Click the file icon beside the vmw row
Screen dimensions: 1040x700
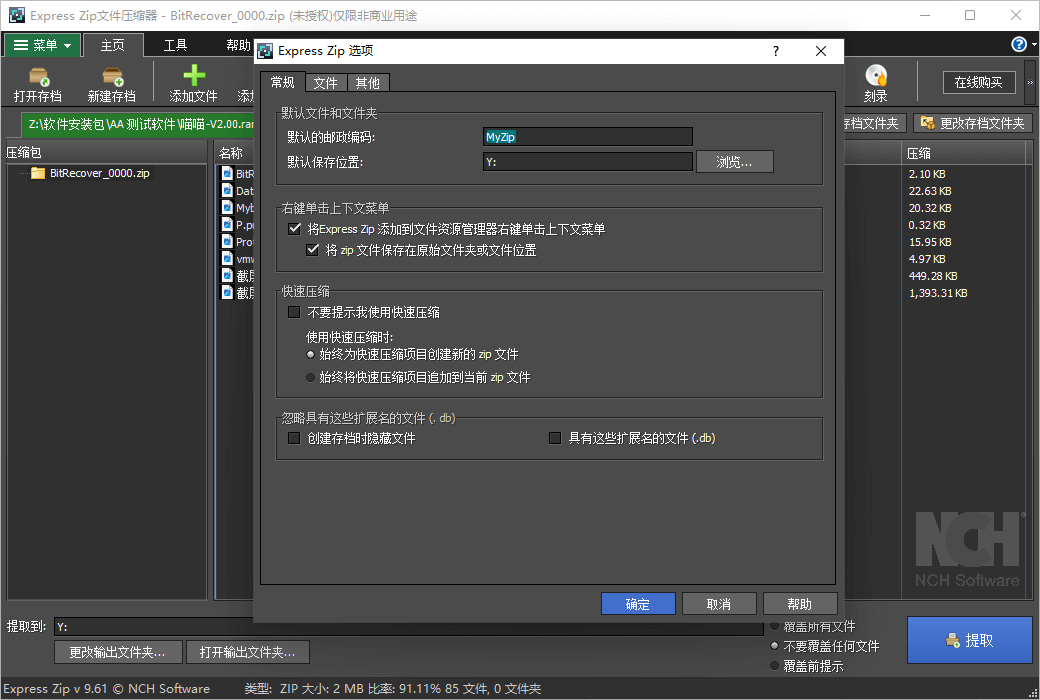[228, 258]
